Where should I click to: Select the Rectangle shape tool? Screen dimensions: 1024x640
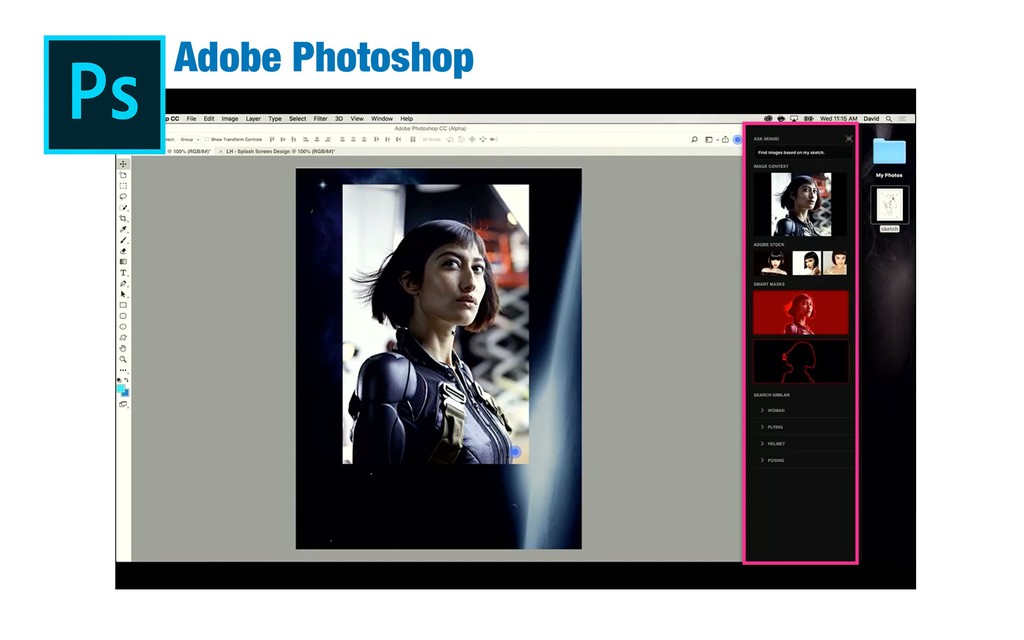click(x=123, y=305)
